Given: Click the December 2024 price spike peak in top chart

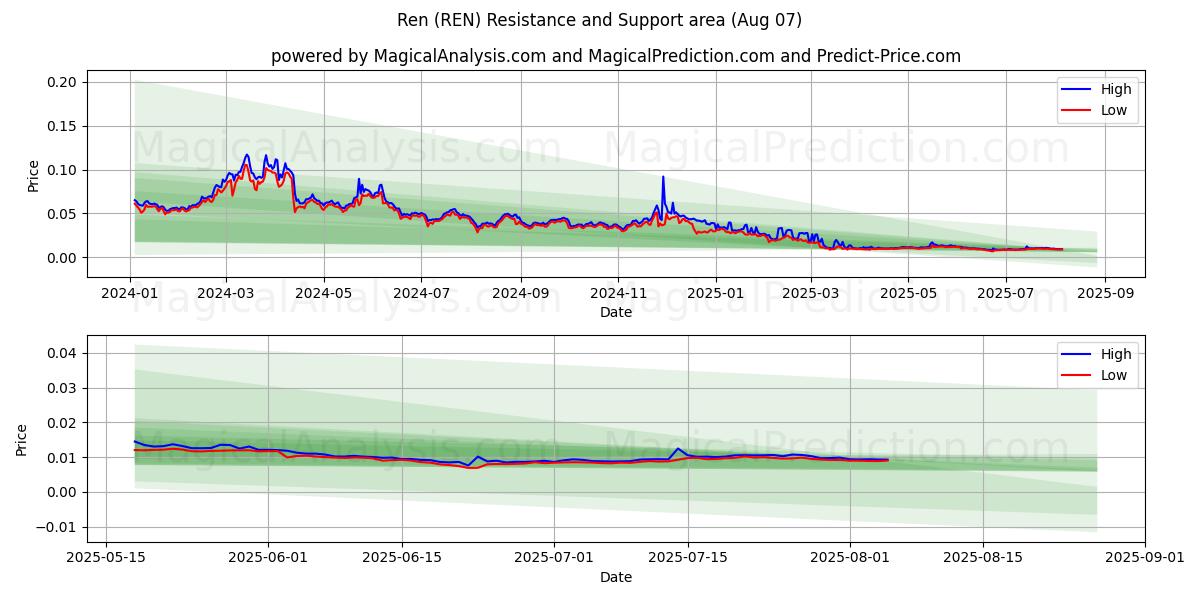Looking at the screenshot, I should click(x=662, y=178).
